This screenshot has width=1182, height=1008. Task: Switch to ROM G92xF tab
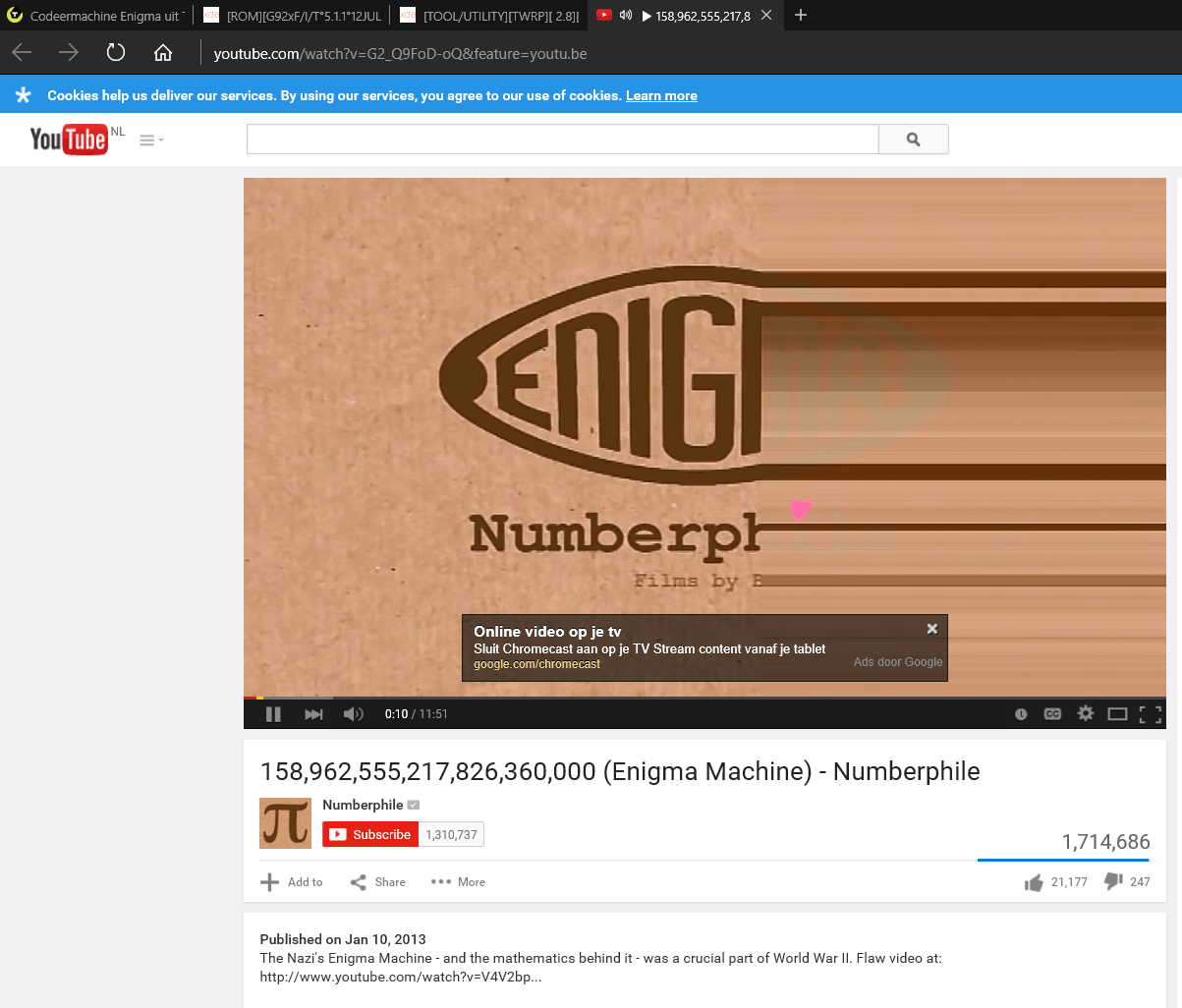tap(292, 15)
